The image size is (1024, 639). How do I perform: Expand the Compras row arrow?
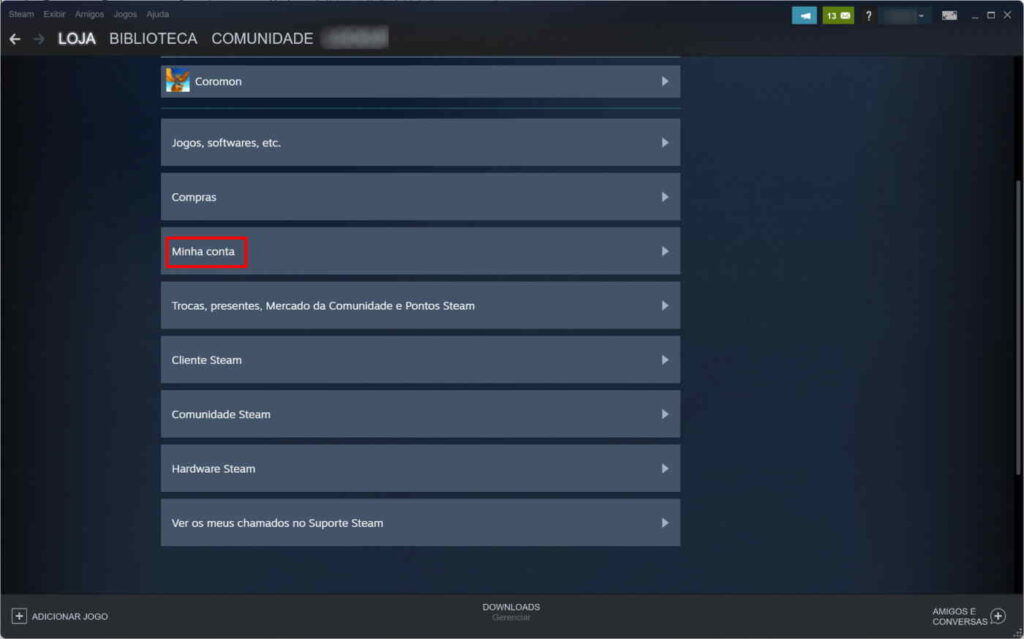tap(665, 197)
